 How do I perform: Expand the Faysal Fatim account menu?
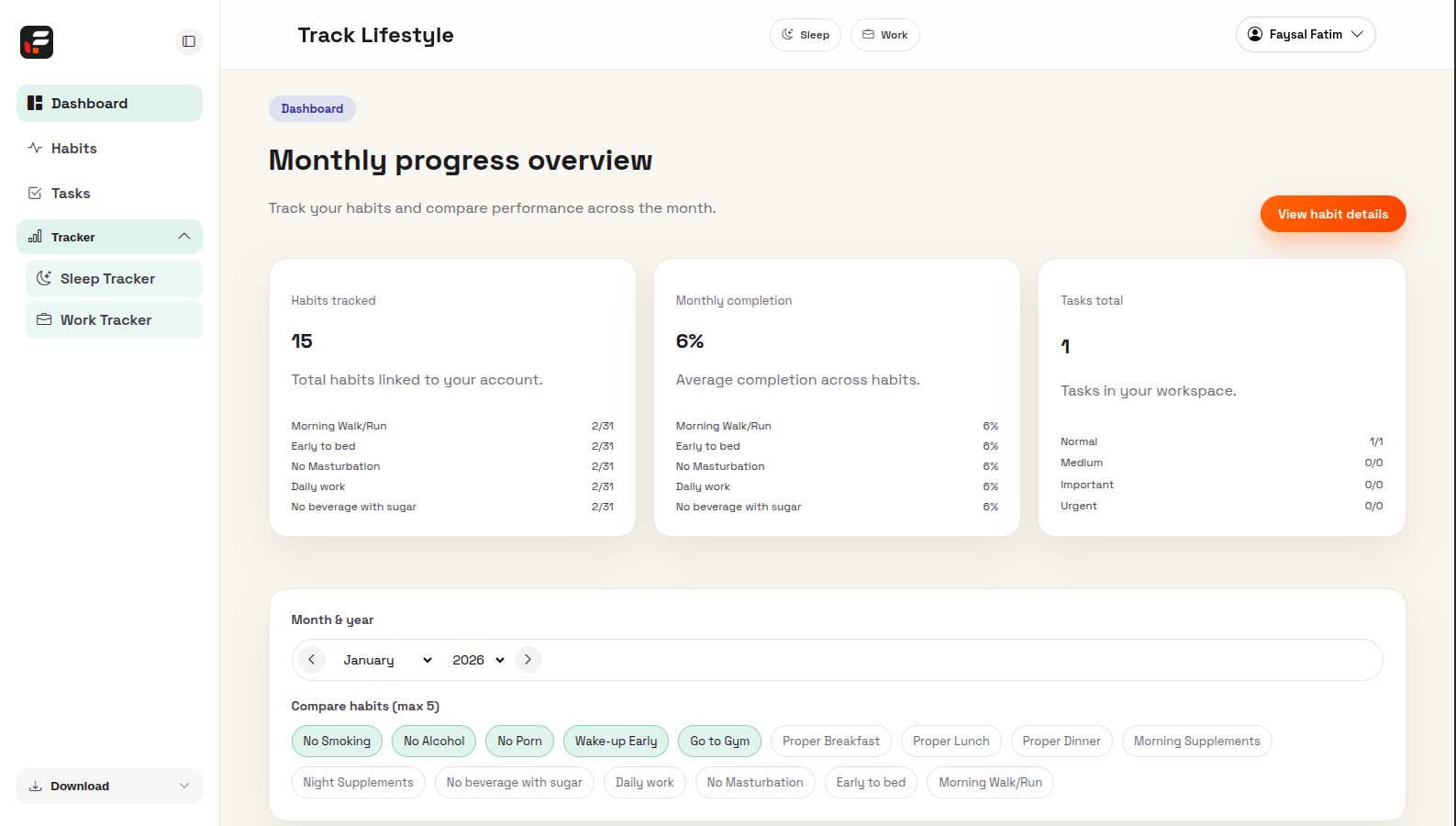point(1305,35)
